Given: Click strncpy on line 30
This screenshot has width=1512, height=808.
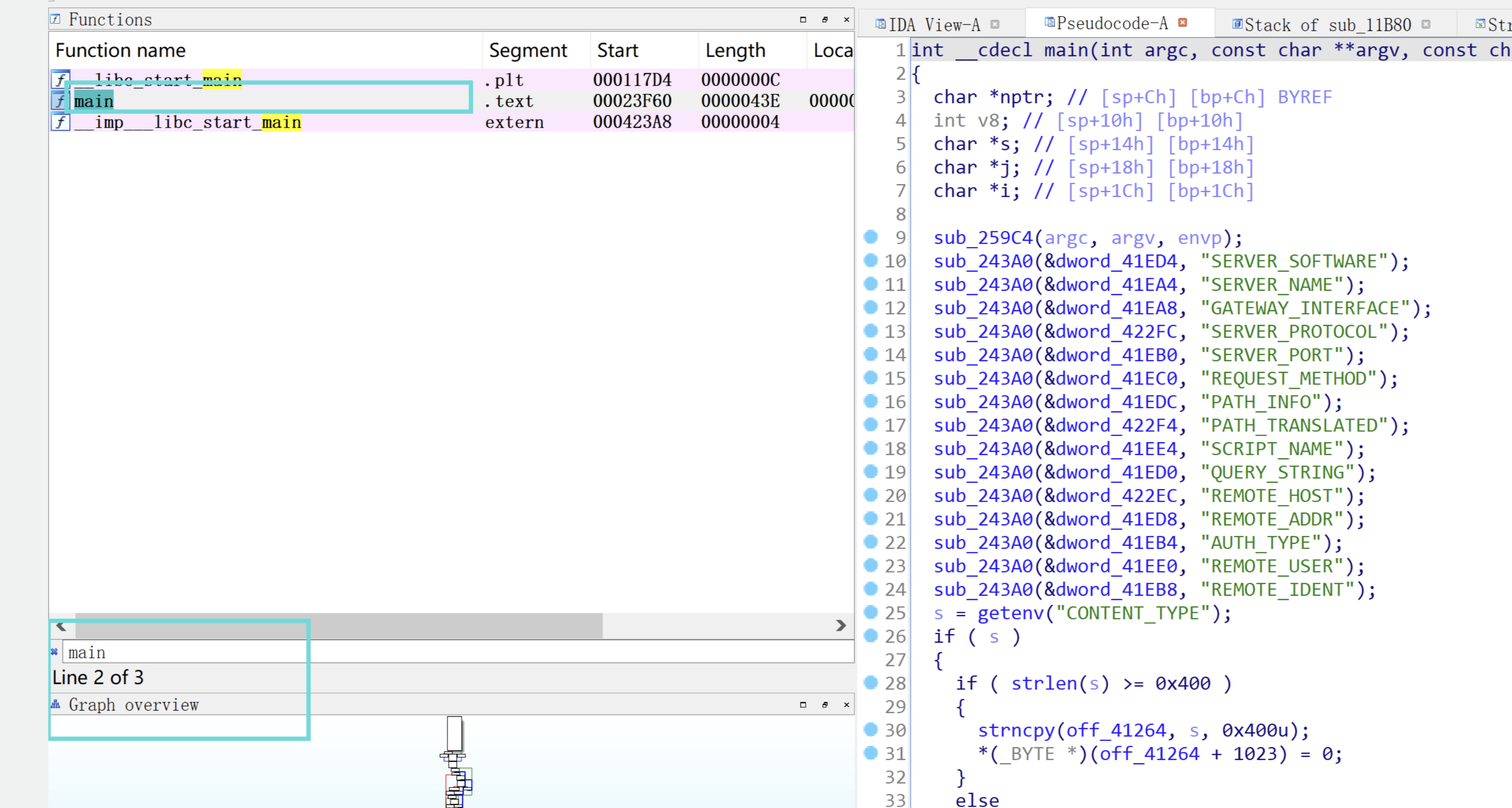Looking at the screenshot, I should click(x=1016, y=731).
